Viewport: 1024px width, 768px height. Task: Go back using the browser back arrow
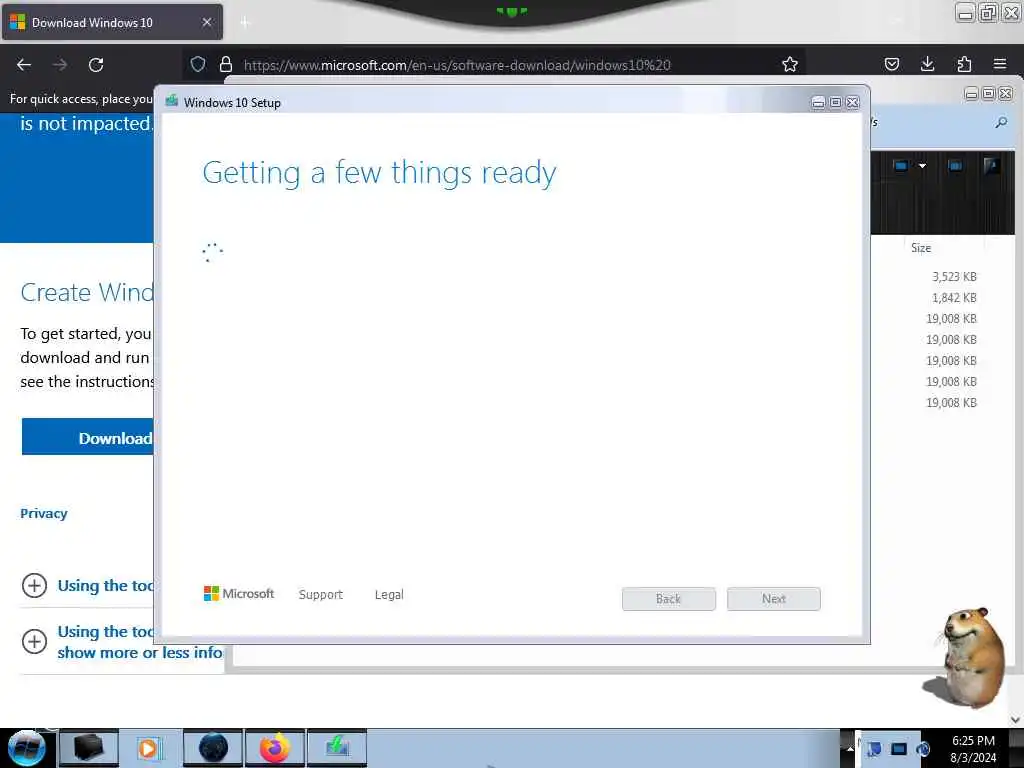pyautogui.click(x=24, y=65)
